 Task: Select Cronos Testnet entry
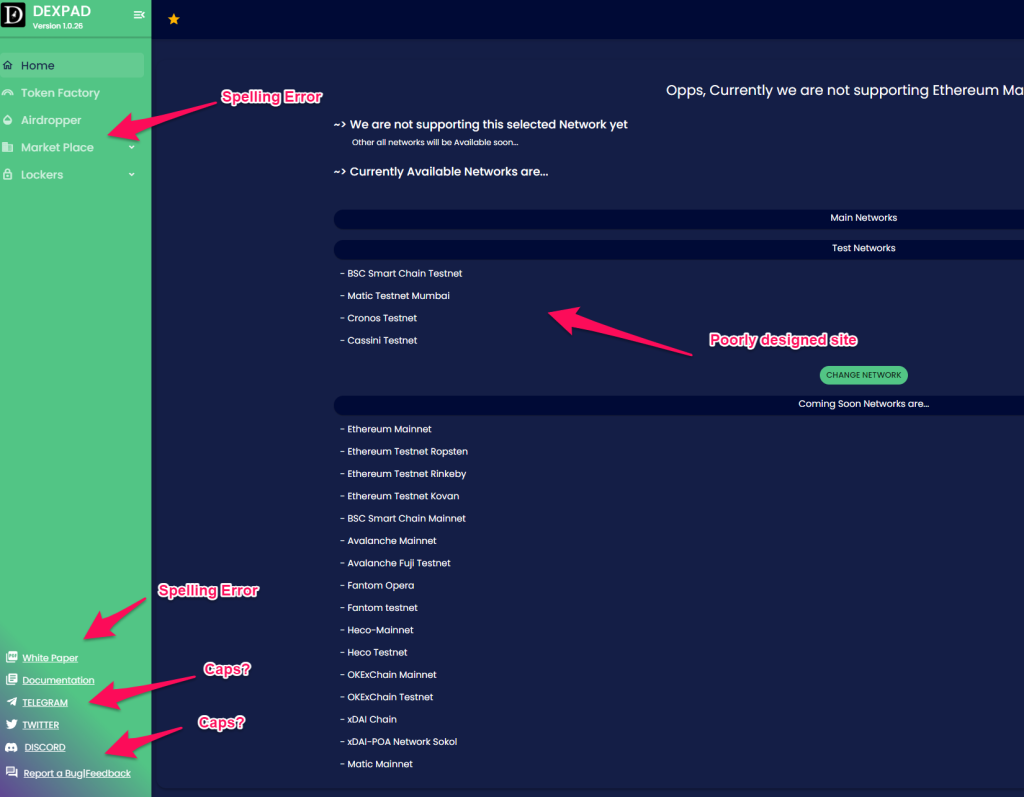point(379,318)
